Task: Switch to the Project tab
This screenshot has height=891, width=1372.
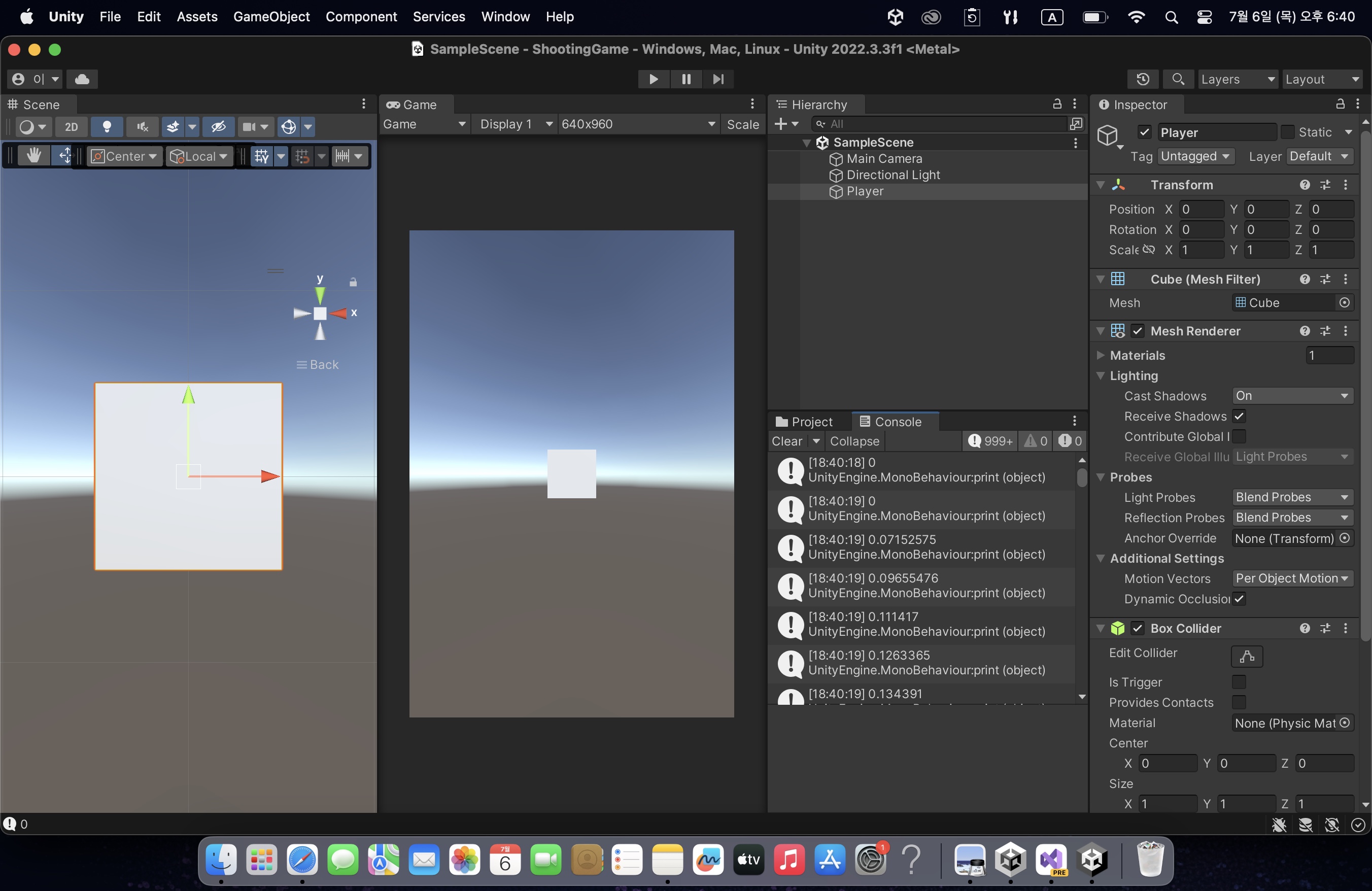Action: point(804,422)
